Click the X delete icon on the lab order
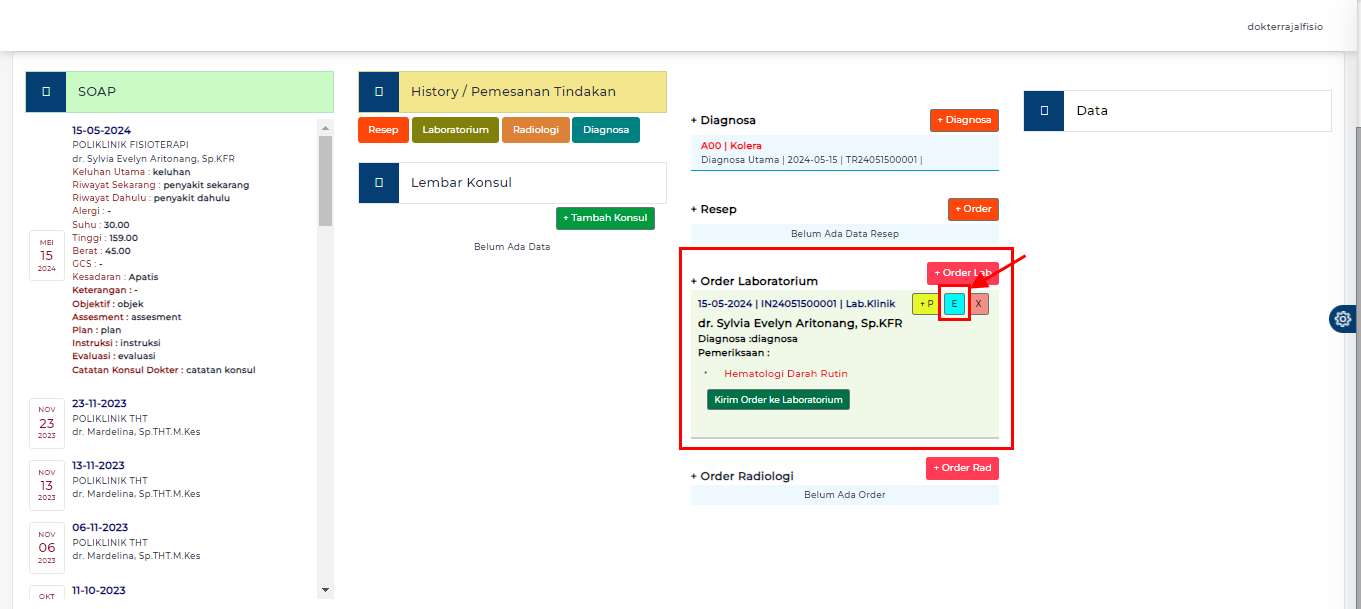Image resolution: width=1361 pixels, height=609 pixels. [978, 303]
